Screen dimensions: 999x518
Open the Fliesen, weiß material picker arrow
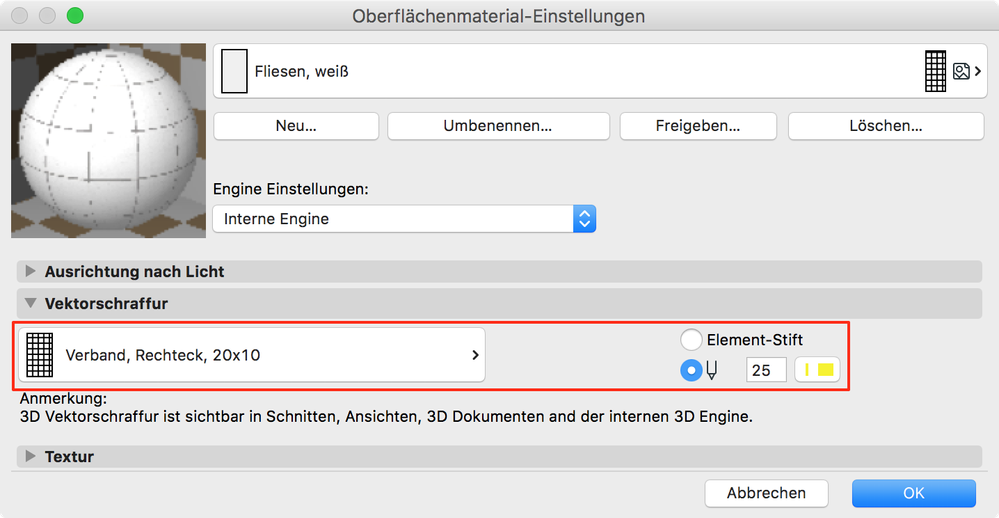pos(977,71)
